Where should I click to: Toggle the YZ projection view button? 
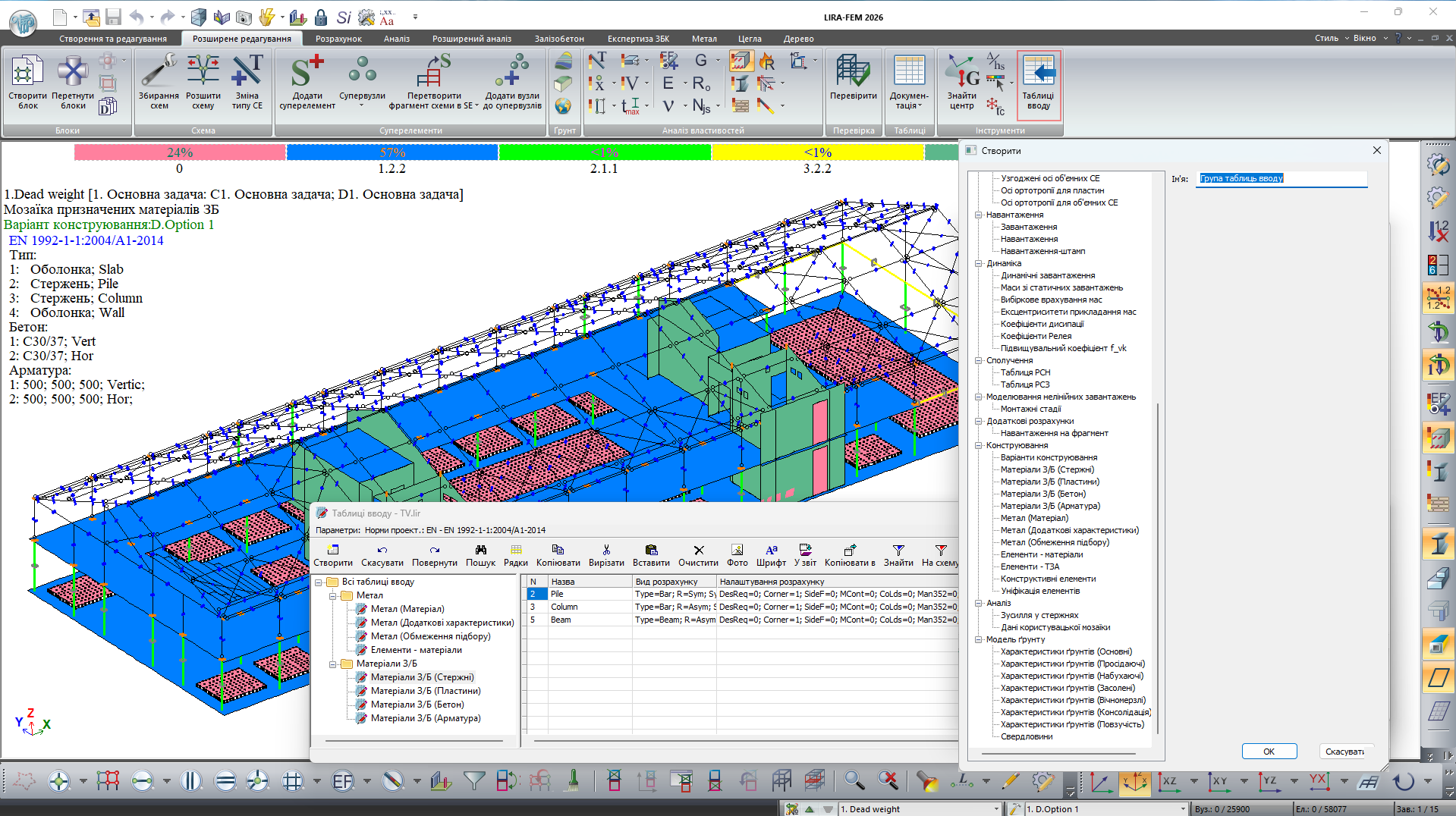(1269, 781)
